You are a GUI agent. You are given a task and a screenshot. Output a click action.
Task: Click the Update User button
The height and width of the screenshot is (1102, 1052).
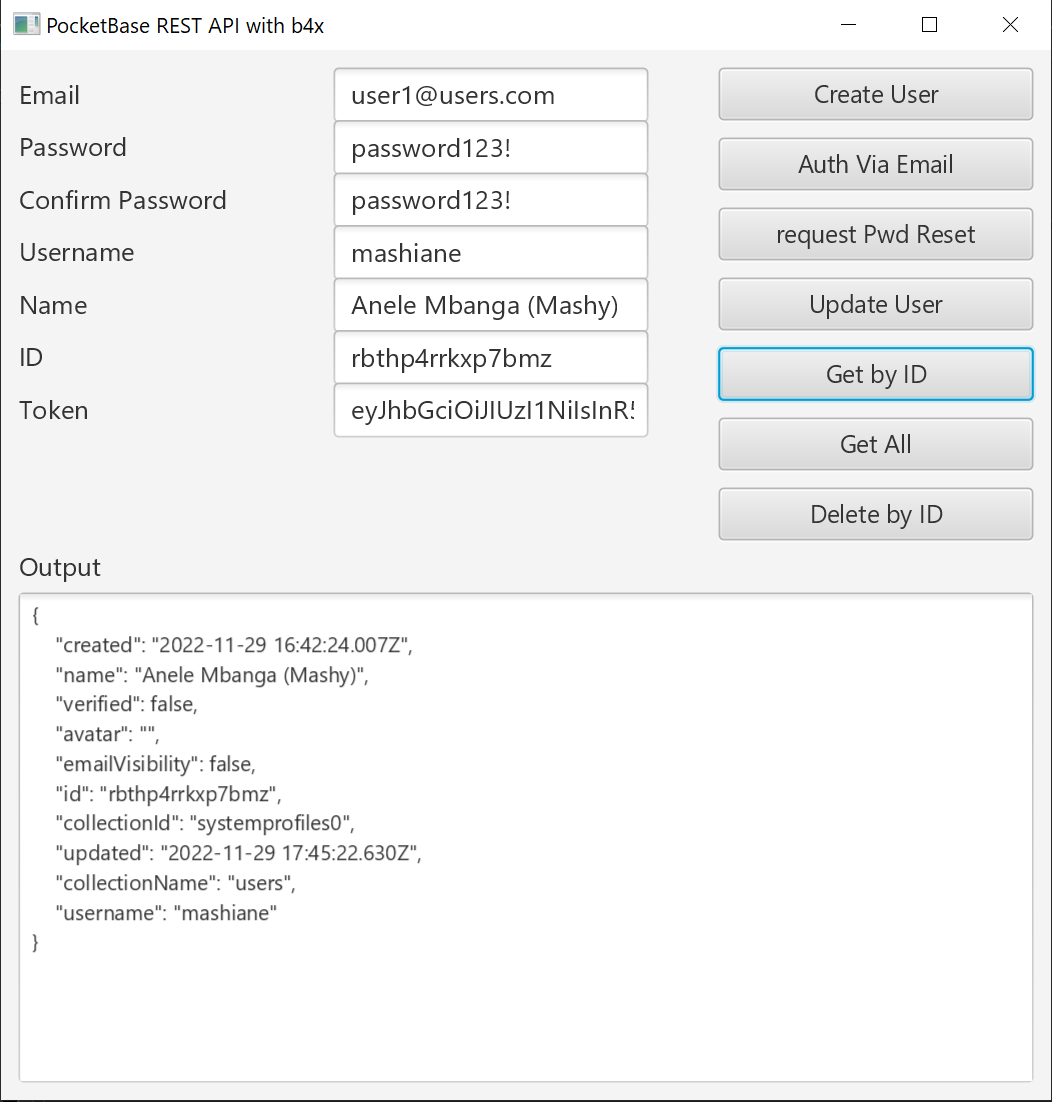coord(875,304)
